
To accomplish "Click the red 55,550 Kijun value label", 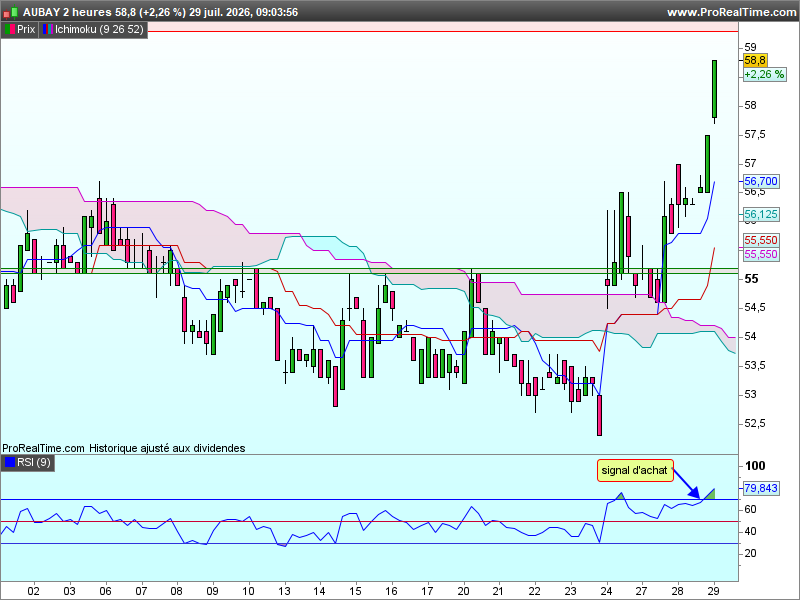I will 761,240.
